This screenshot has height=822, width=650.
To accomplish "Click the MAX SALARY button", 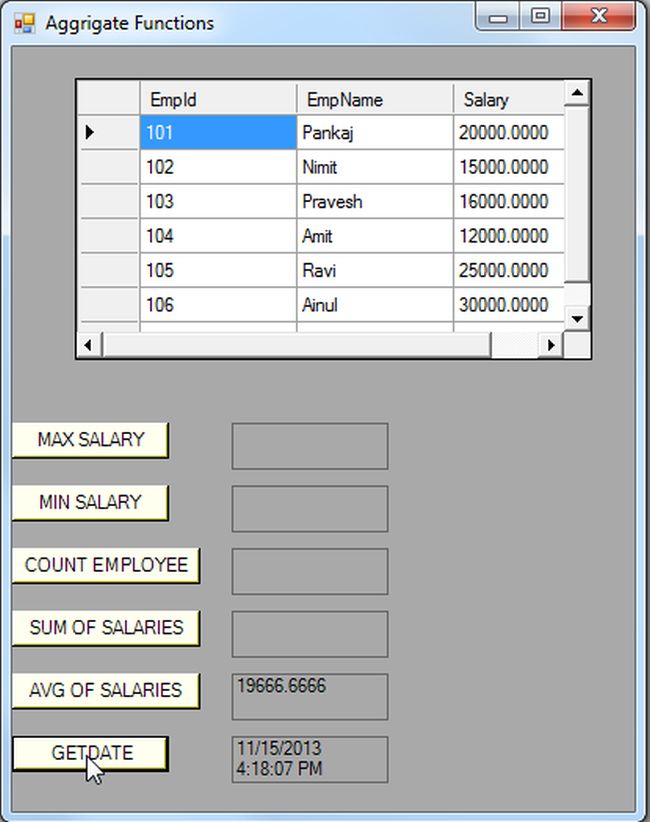I will pos(90,440).
